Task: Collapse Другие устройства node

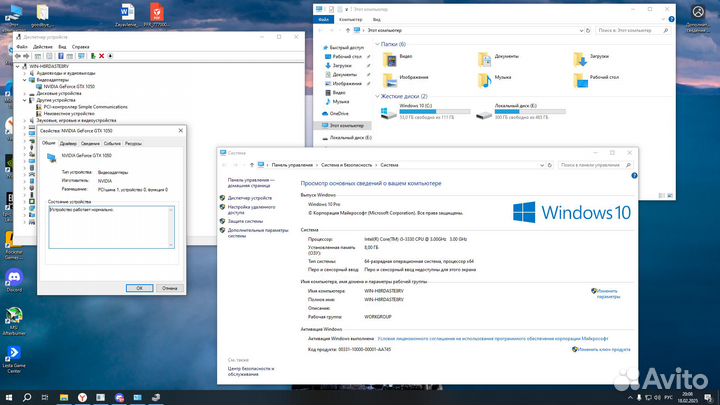Action: (x=25, y=100)
